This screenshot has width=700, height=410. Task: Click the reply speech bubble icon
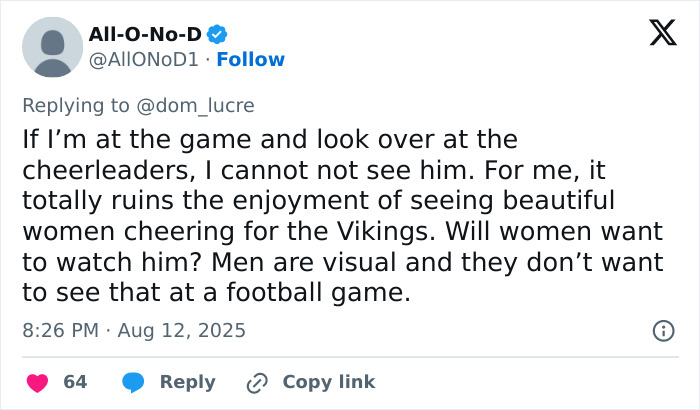point(135,382)
